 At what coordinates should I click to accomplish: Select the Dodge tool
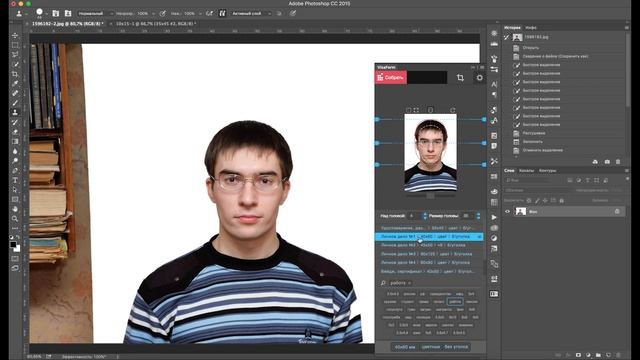(x=15, y=161)
